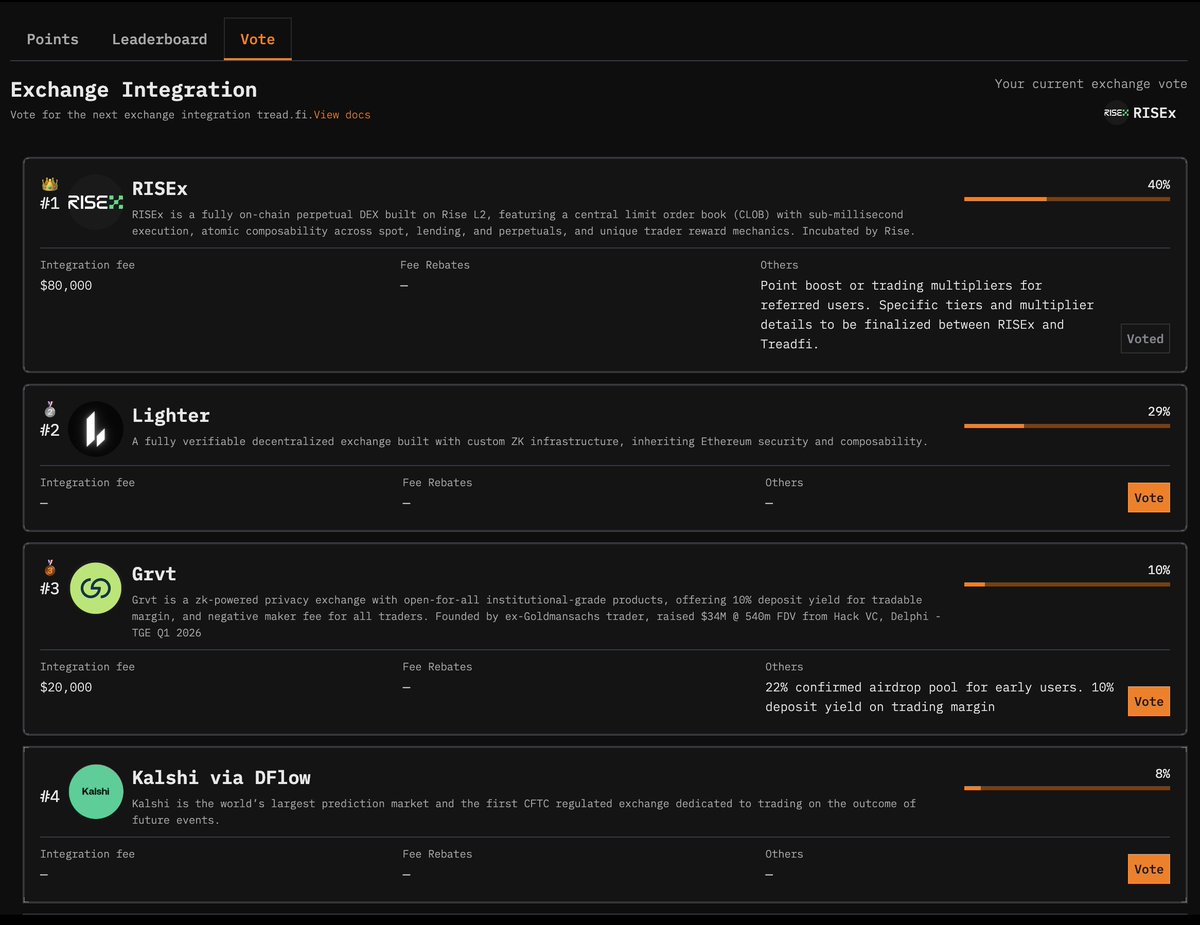Click the 29% label on Lighter card
This screenshot has height=925, width=1200.
(x=1158, y=412)
